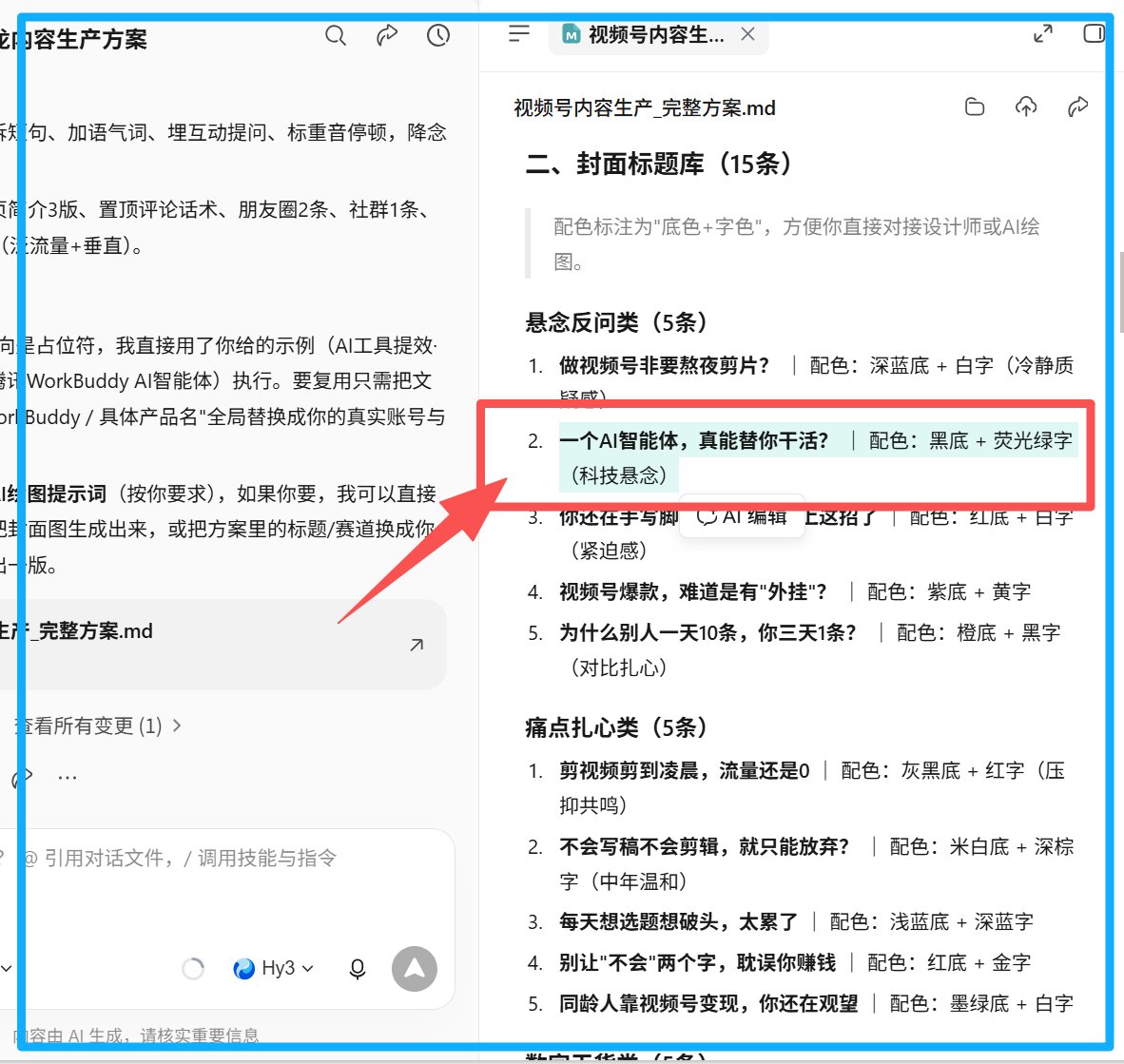
Task: Select title 视频号爆款，难道是有"外挂"？
Action: pyautogui.click(x=692, y=592)
